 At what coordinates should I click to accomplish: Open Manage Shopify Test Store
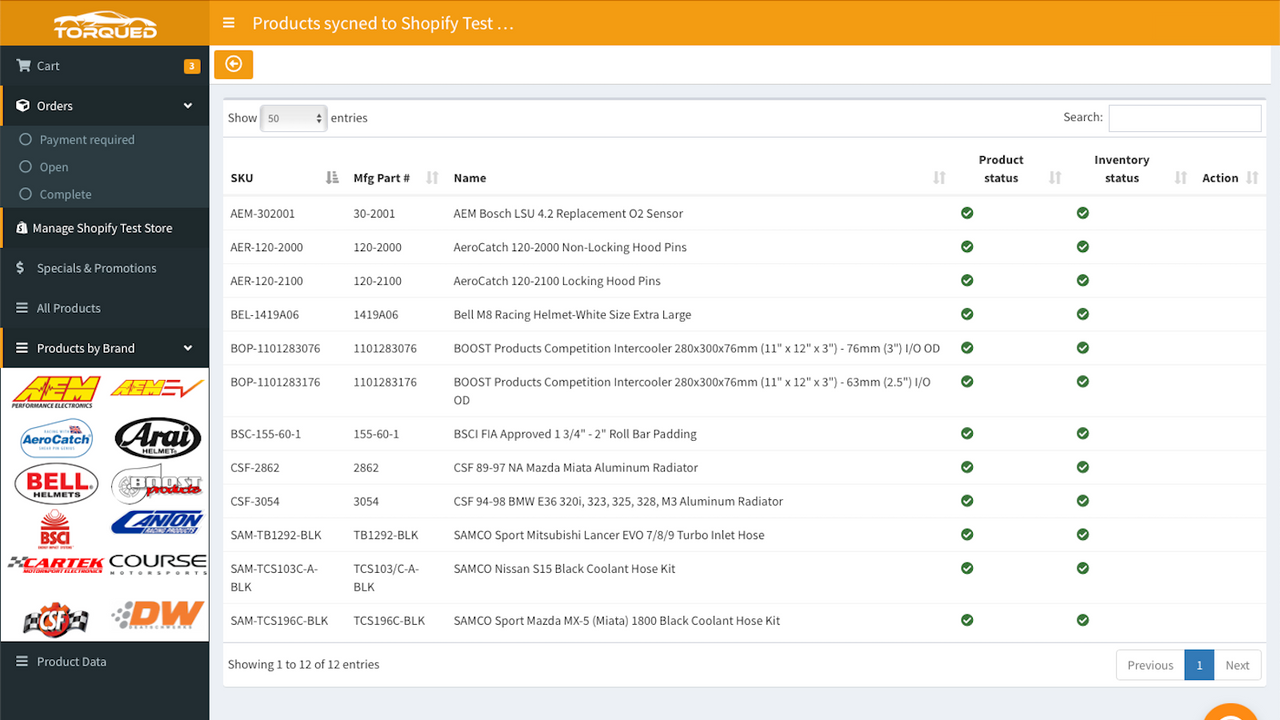[x=104, y=228]
